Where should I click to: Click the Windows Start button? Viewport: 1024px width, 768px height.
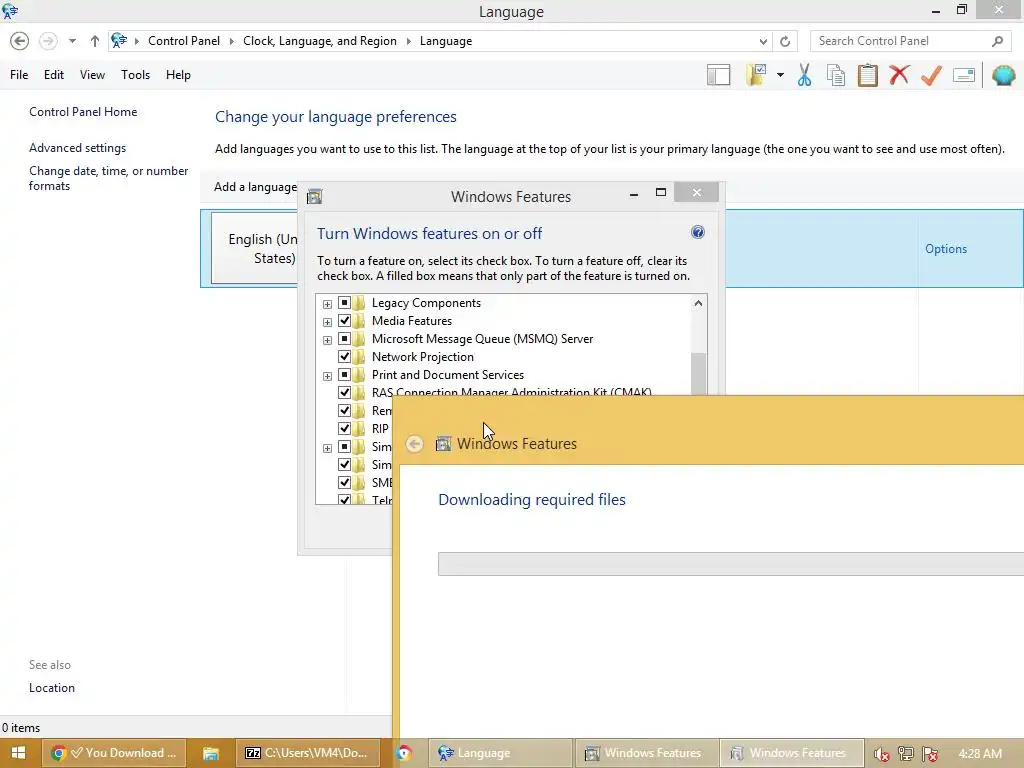[x=18, y=753]
